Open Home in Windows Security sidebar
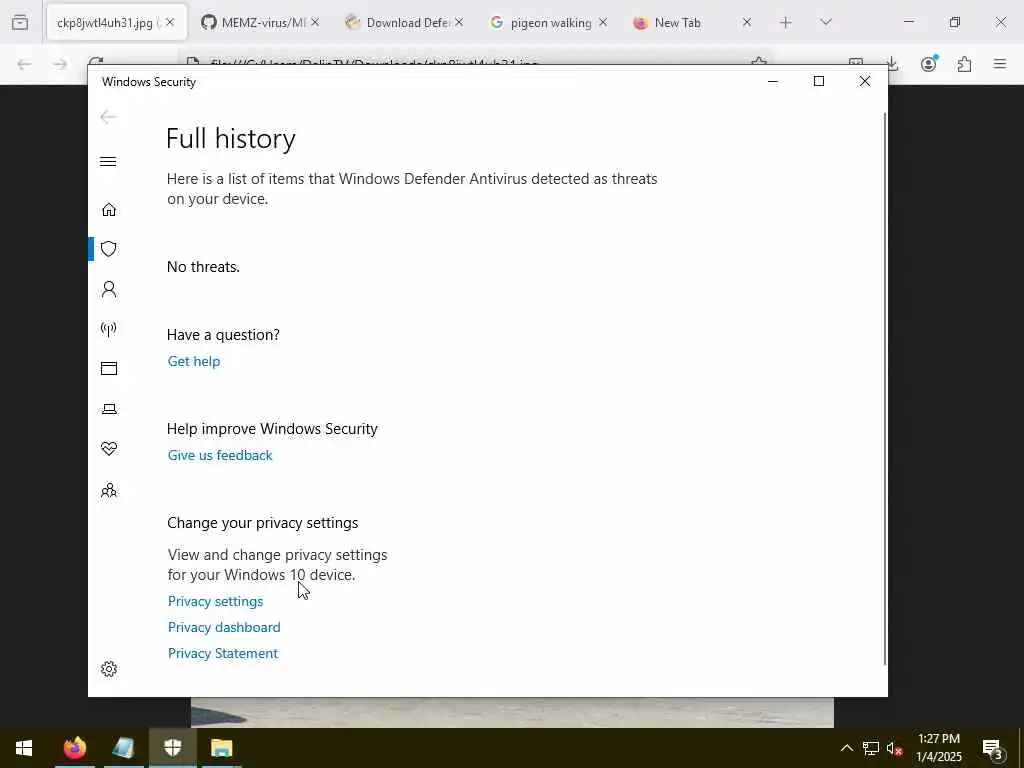Viewport: 1024px width, 768px height. point(109,209)
